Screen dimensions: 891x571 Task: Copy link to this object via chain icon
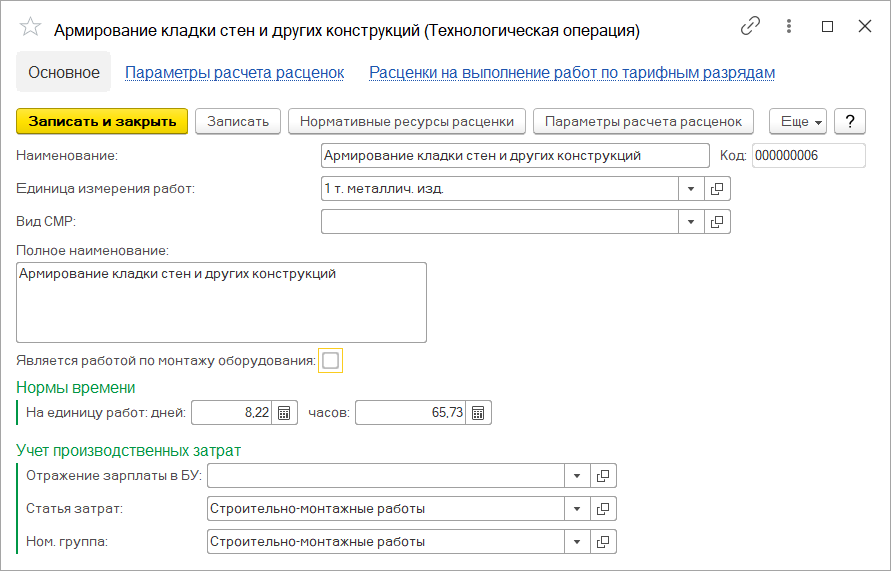click(750, 27)
